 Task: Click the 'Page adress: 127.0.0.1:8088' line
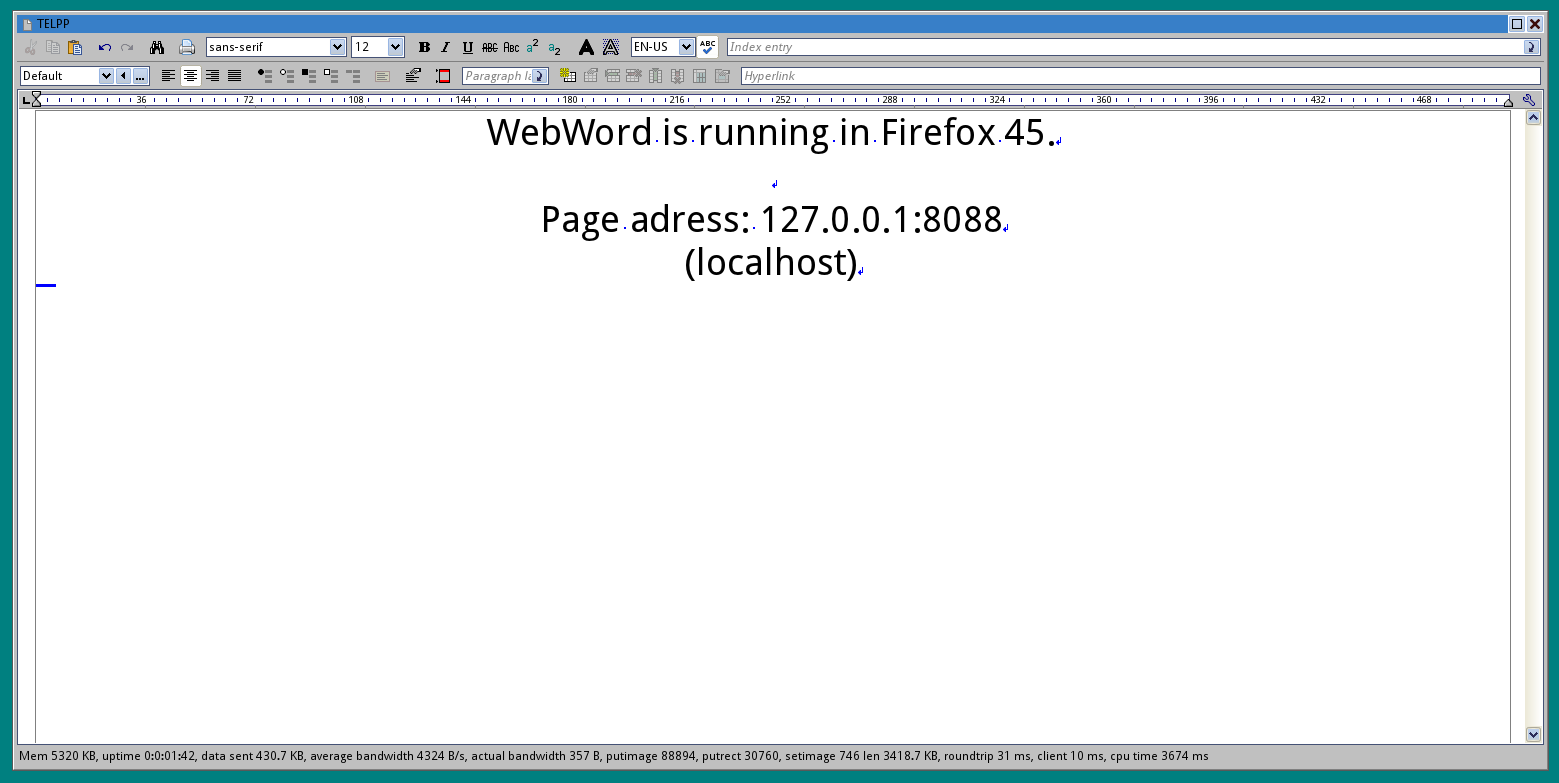771,219
